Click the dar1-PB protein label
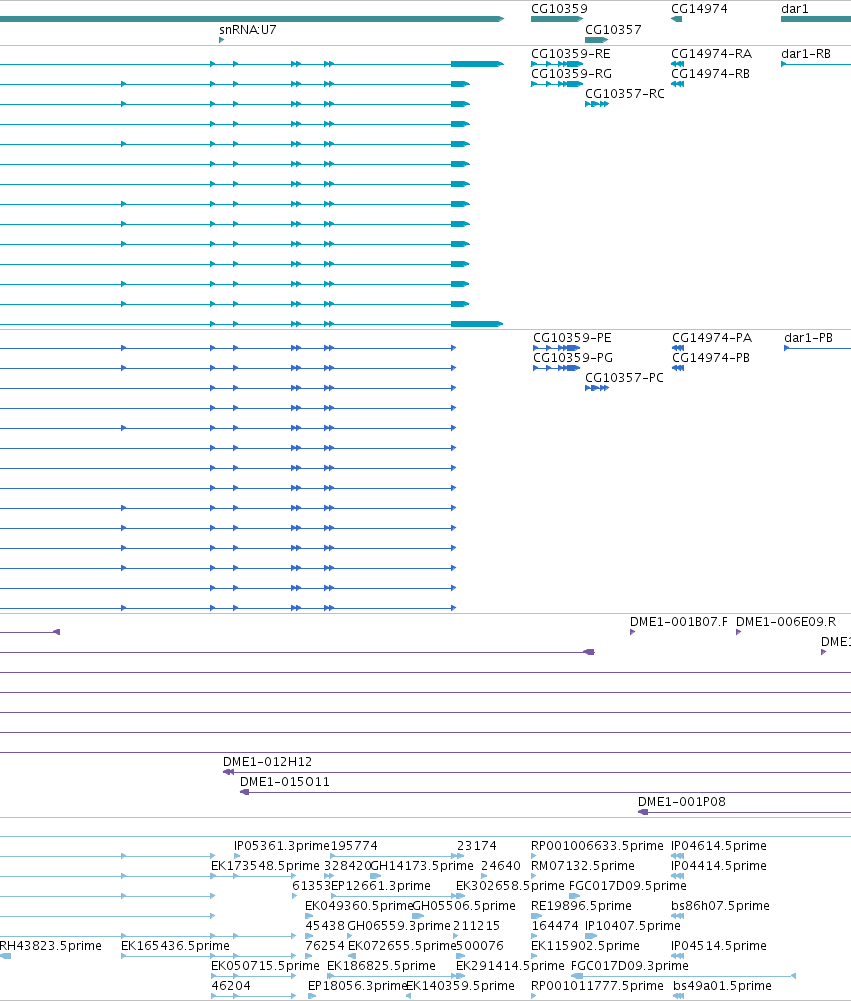 [808, 338]
